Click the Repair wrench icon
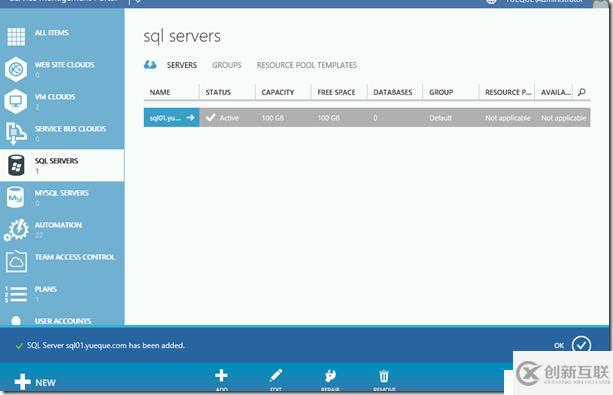 pos(330,376)
